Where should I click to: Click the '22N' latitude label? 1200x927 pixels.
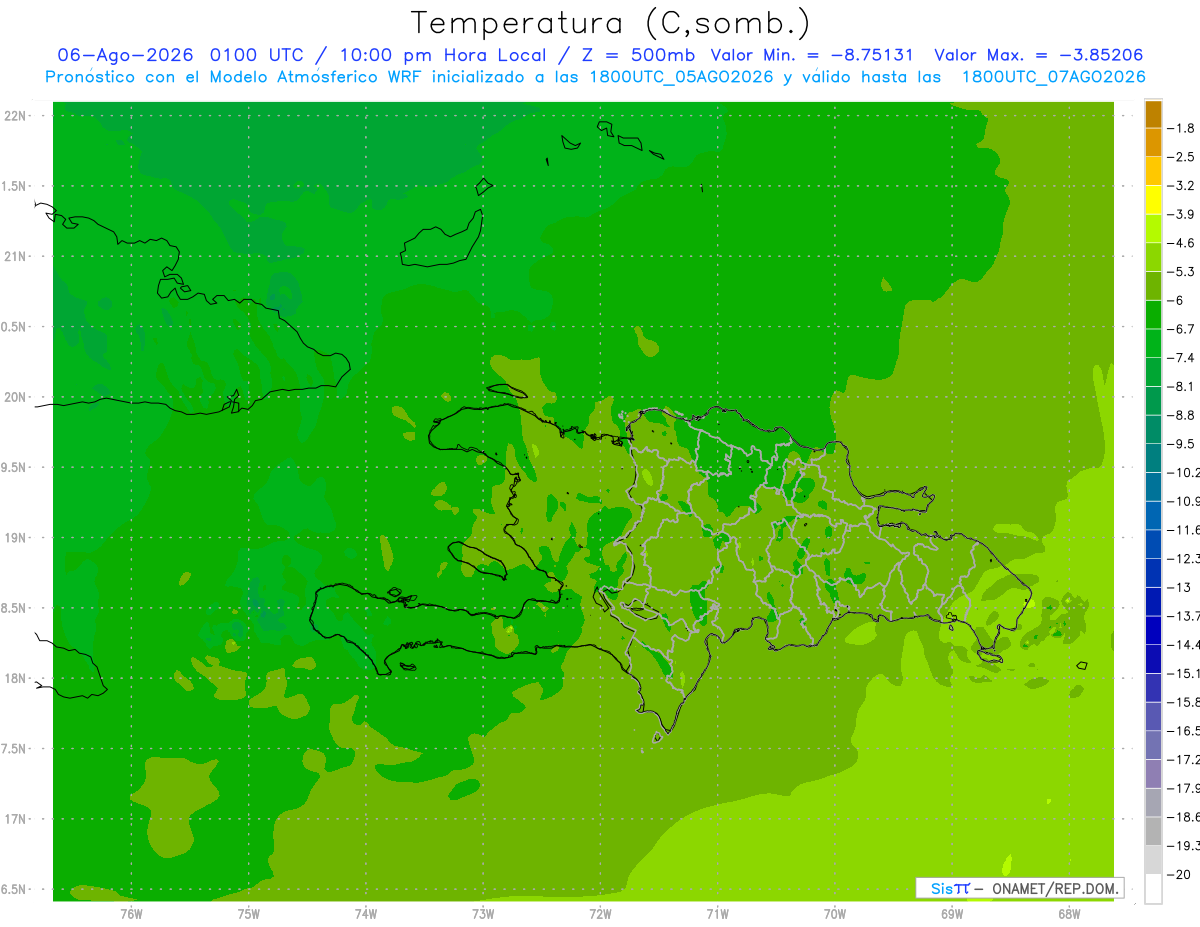pyautogui.click(x=17, y=116)
